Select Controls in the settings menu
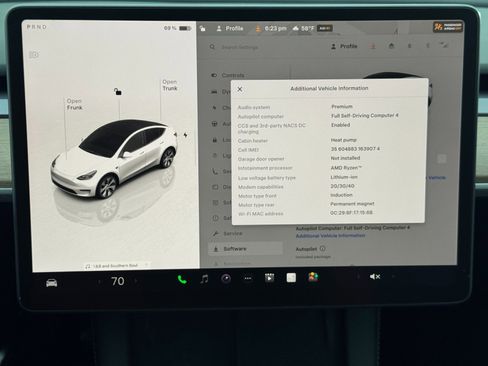The image size is (488, 366). (229, 75)
